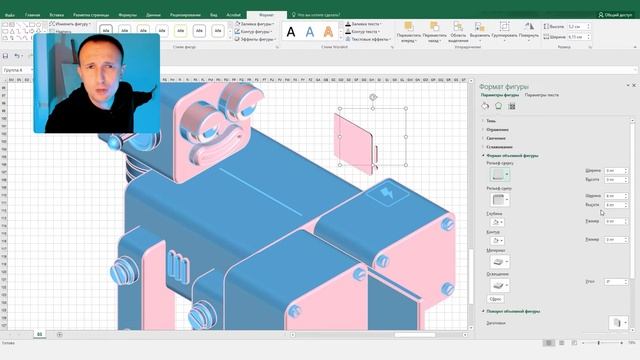Collapse the Формат объемной фигуры section
This screenshot has width=640, height=360.
pos(512,156)
